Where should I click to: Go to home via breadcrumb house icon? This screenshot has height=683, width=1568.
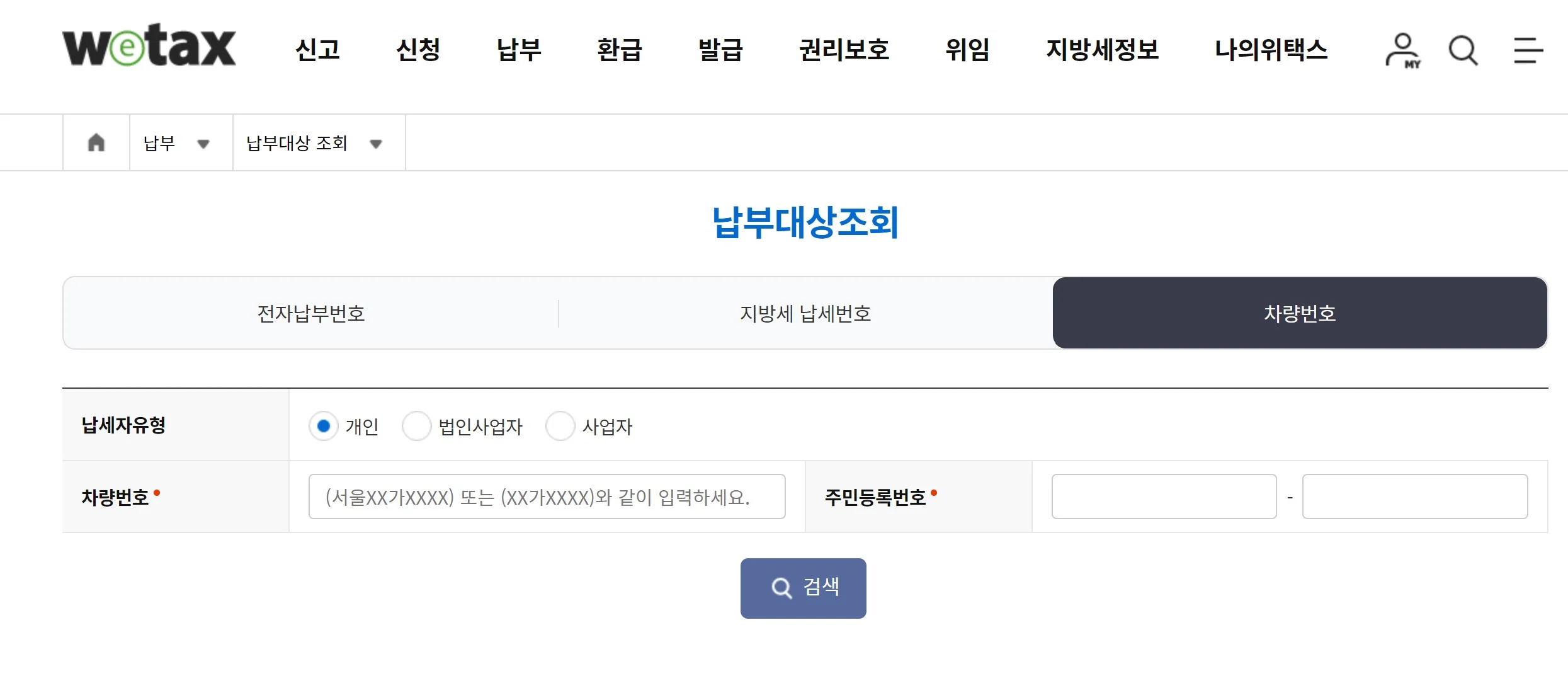pos(96,142)
